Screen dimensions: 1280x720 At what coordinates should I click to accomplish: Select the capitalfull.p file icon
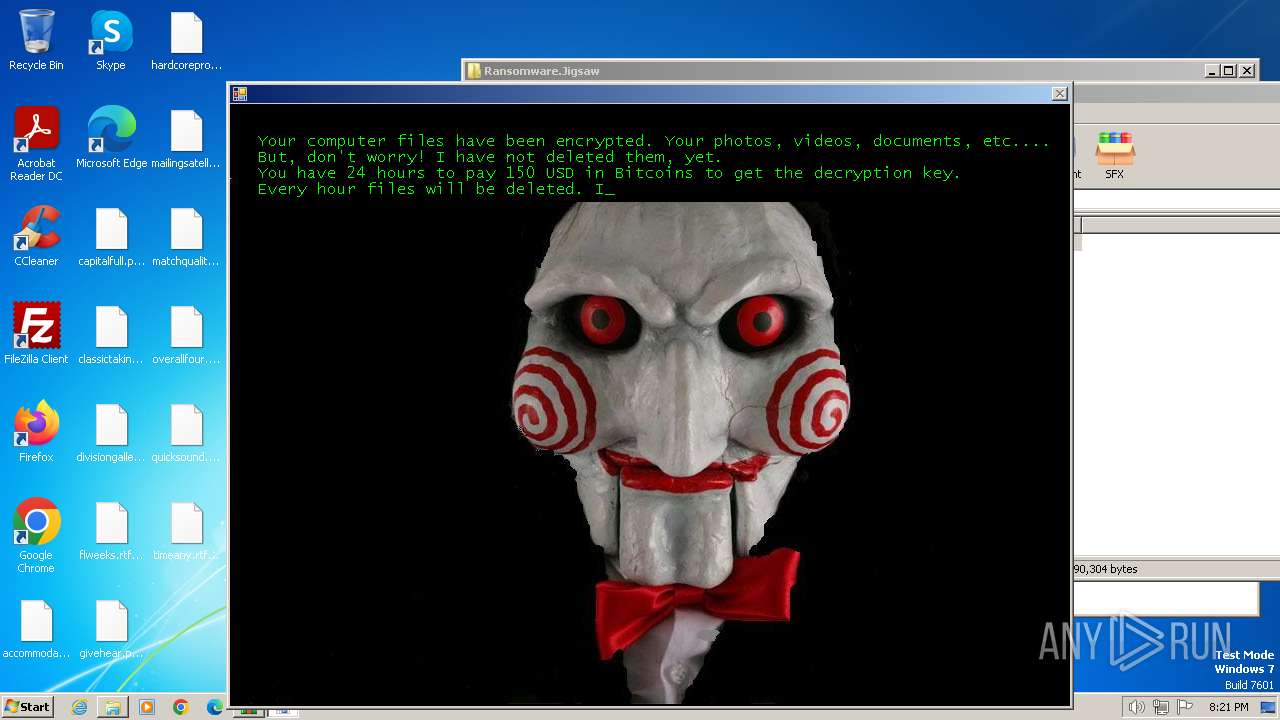click(111, 237)
